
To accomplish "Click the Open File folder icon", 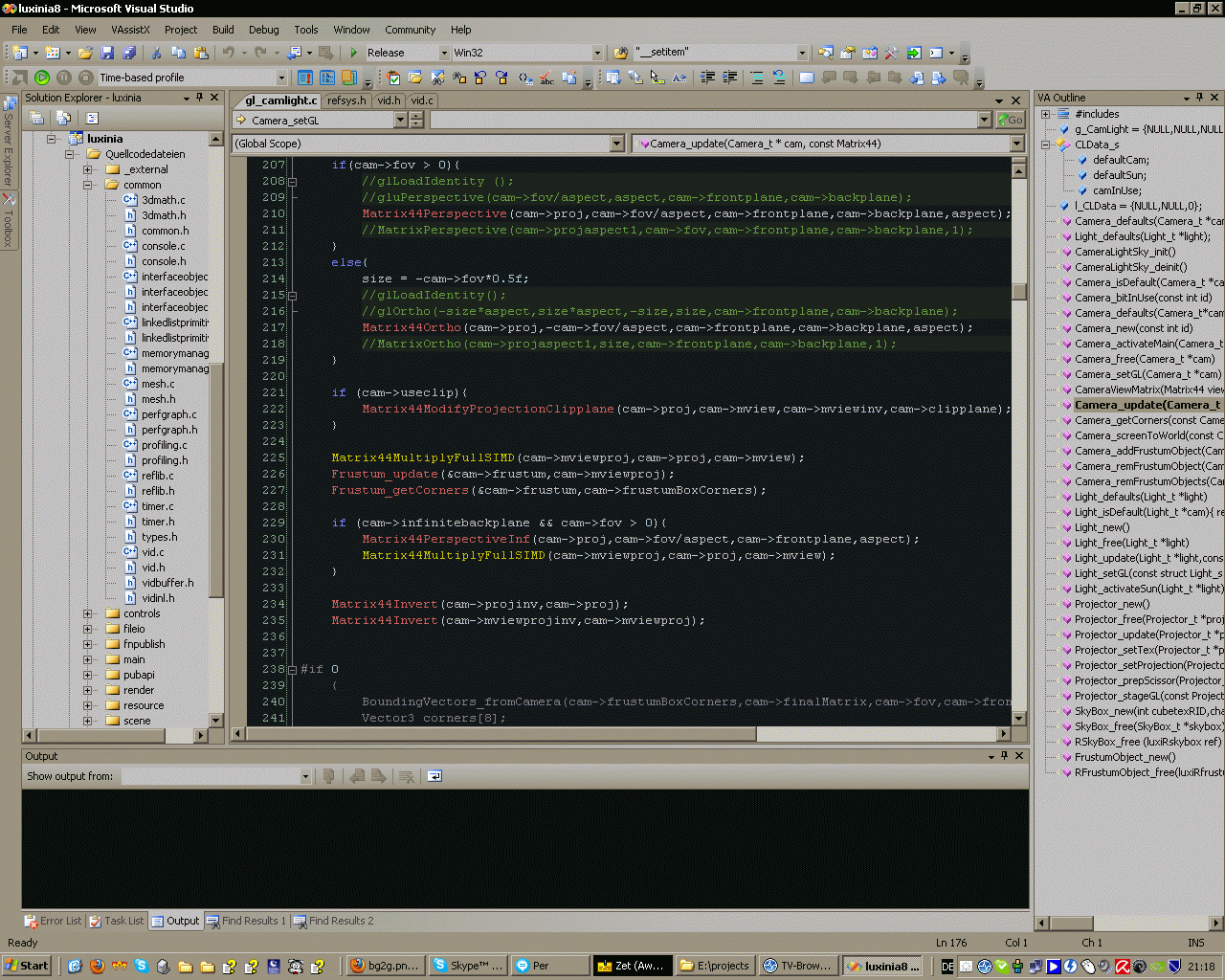I will pos(85,53).
